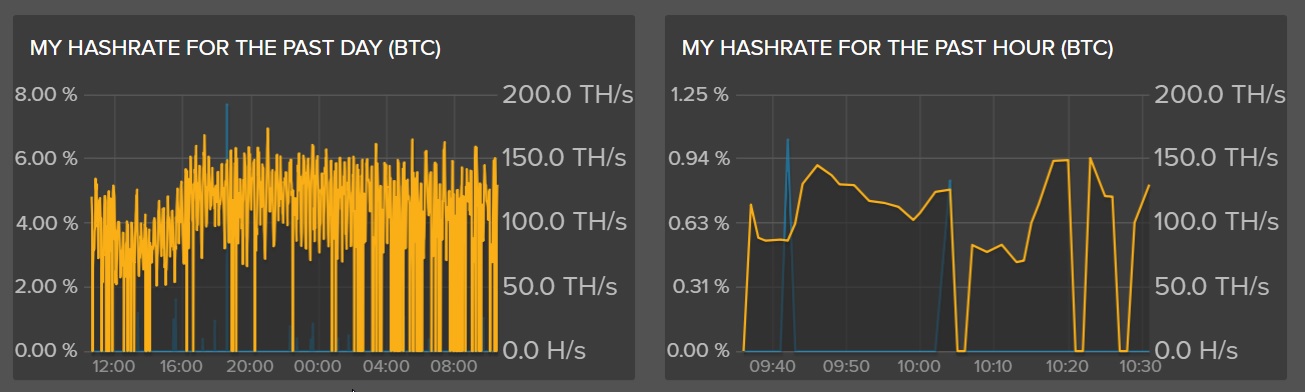Click the 0.0 H/s label on hour chart
This screenshot has height=392, width=1305.
coord(1196,351)
